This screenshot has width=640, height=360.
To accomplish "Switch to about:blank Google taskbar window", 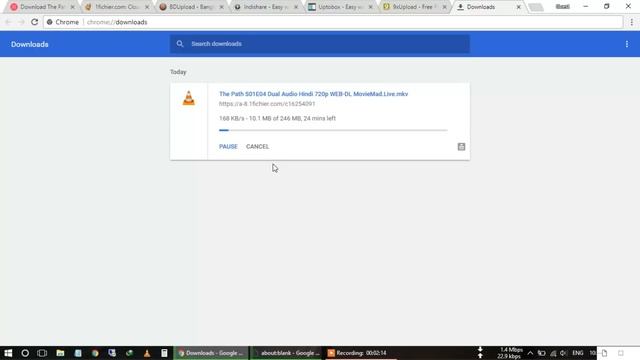I will pos(287,353).
